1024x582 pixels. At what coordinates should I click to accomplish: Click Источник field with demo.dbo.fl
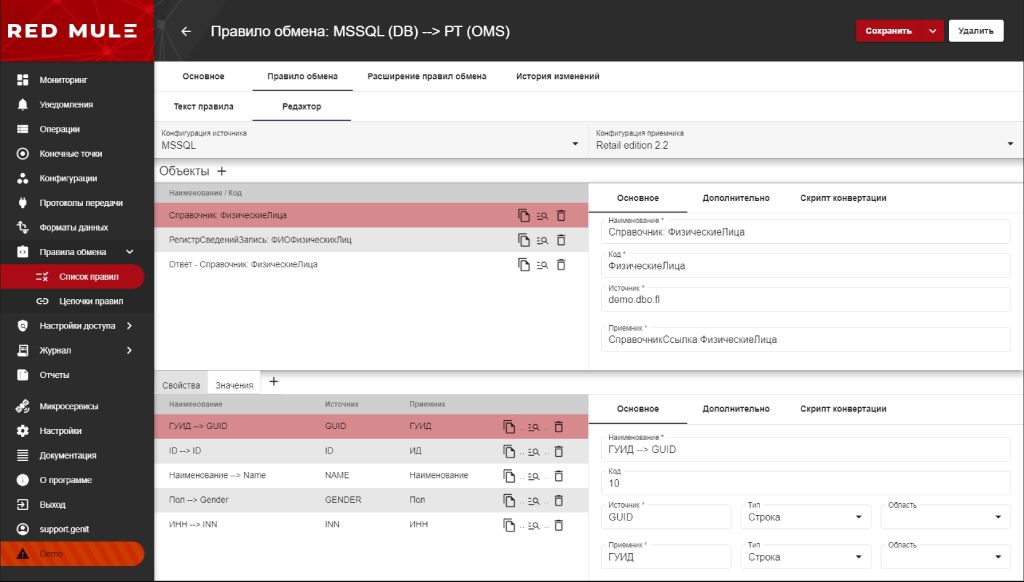coord(805,298)
